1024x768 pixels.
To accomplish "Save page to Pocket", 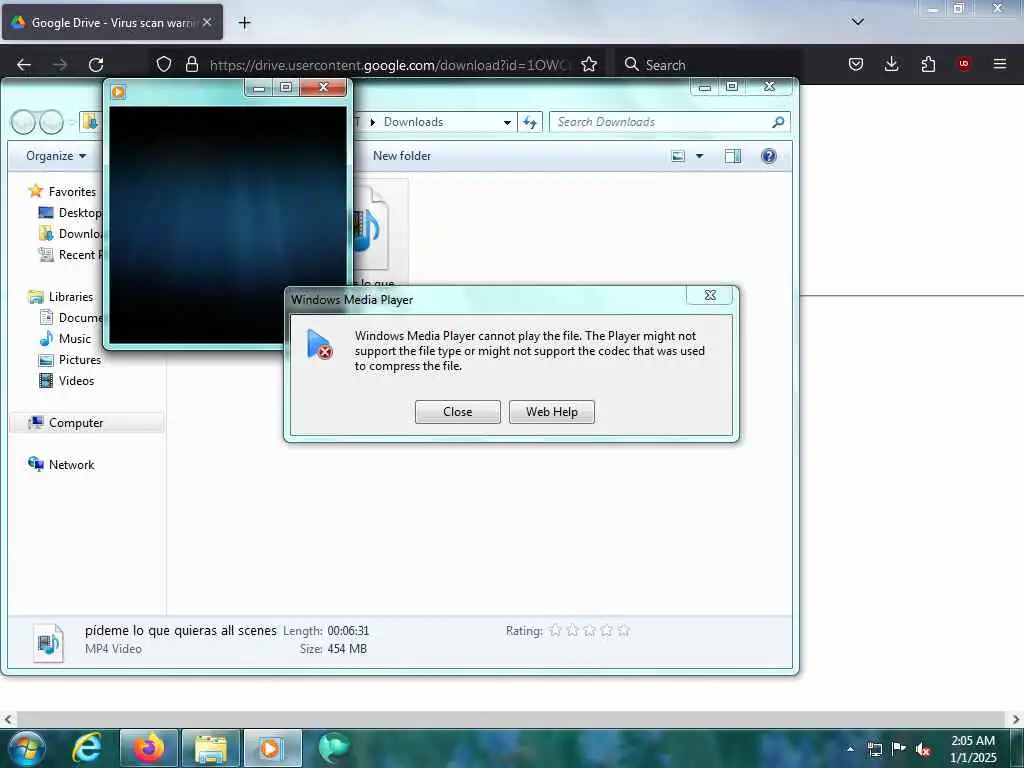I will tap(856, 64).
